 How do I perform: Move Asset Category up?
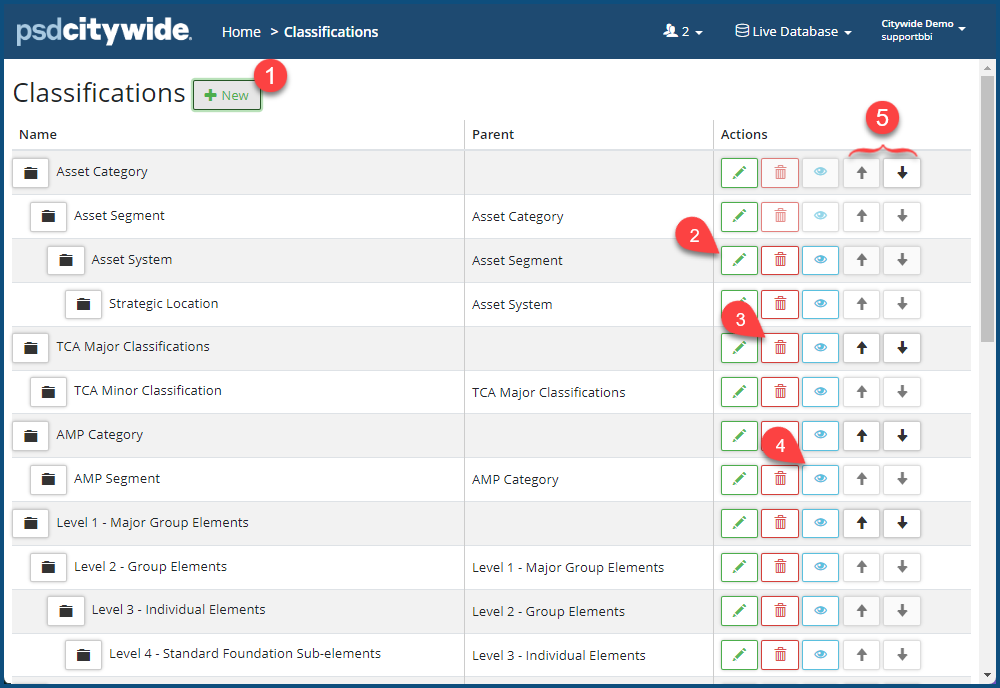(862, 173)
